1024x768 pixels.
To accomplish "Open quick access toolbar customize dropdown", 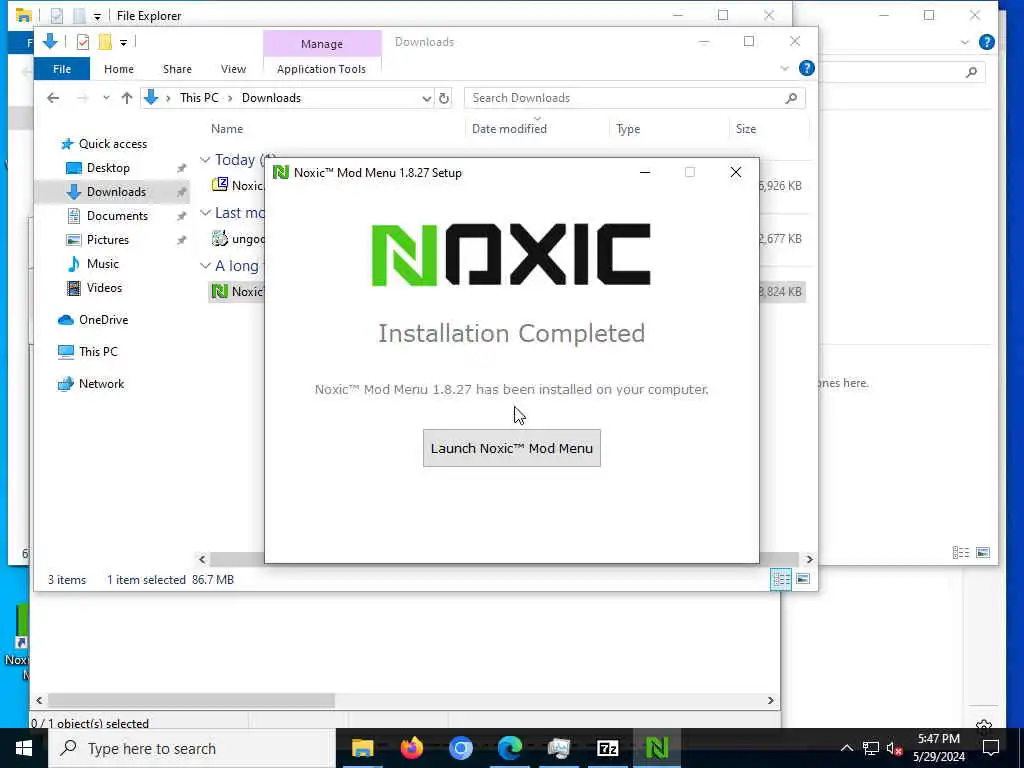I will pyautogui.click(x=123, y=42).
